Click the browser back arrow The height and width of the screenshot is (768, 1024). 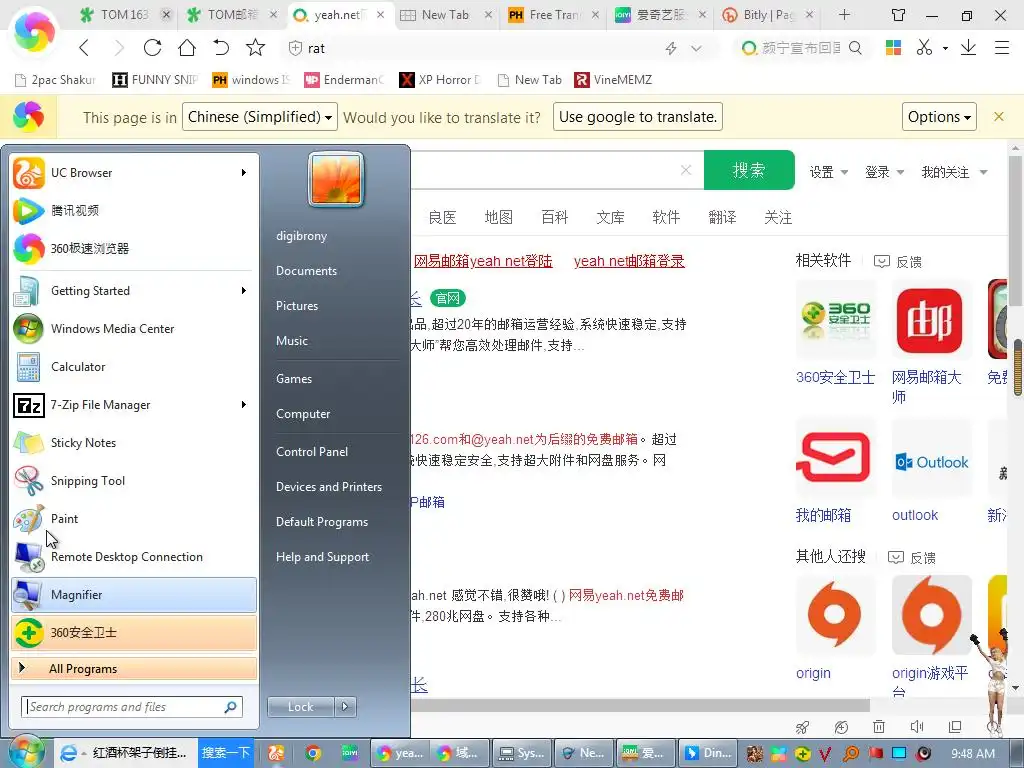click(x=84, y=48)
